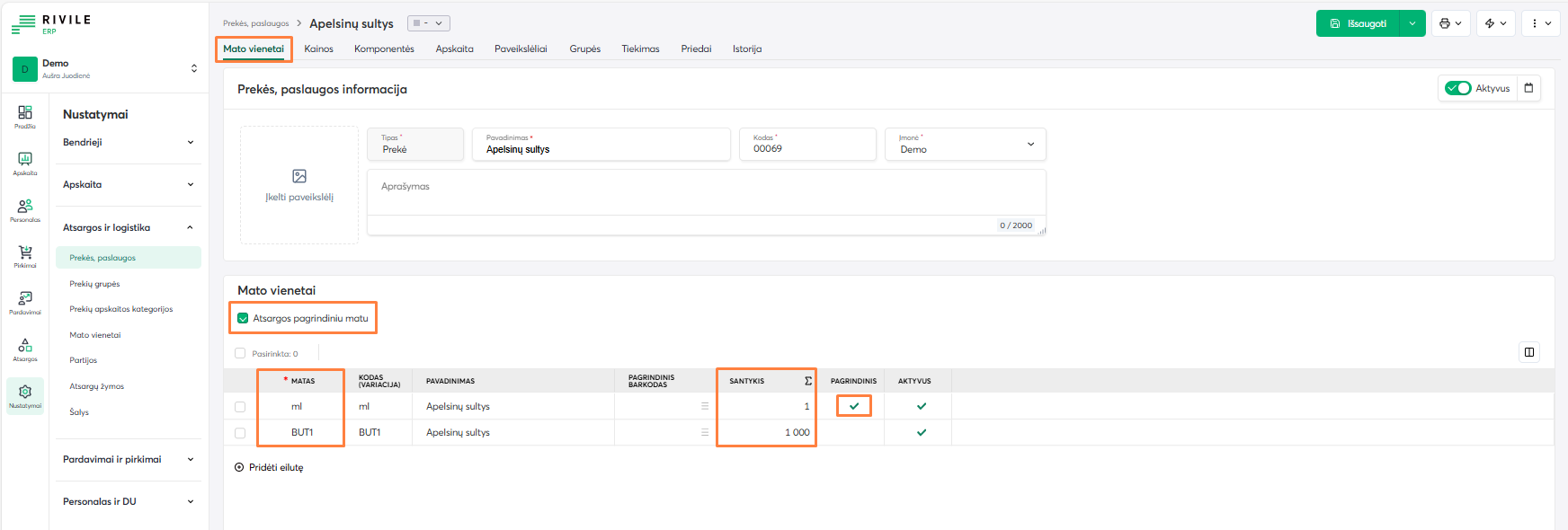Click the Aprašymas description field
Viewport: 1568px width, 530px height.
click(x=706, y=193)
